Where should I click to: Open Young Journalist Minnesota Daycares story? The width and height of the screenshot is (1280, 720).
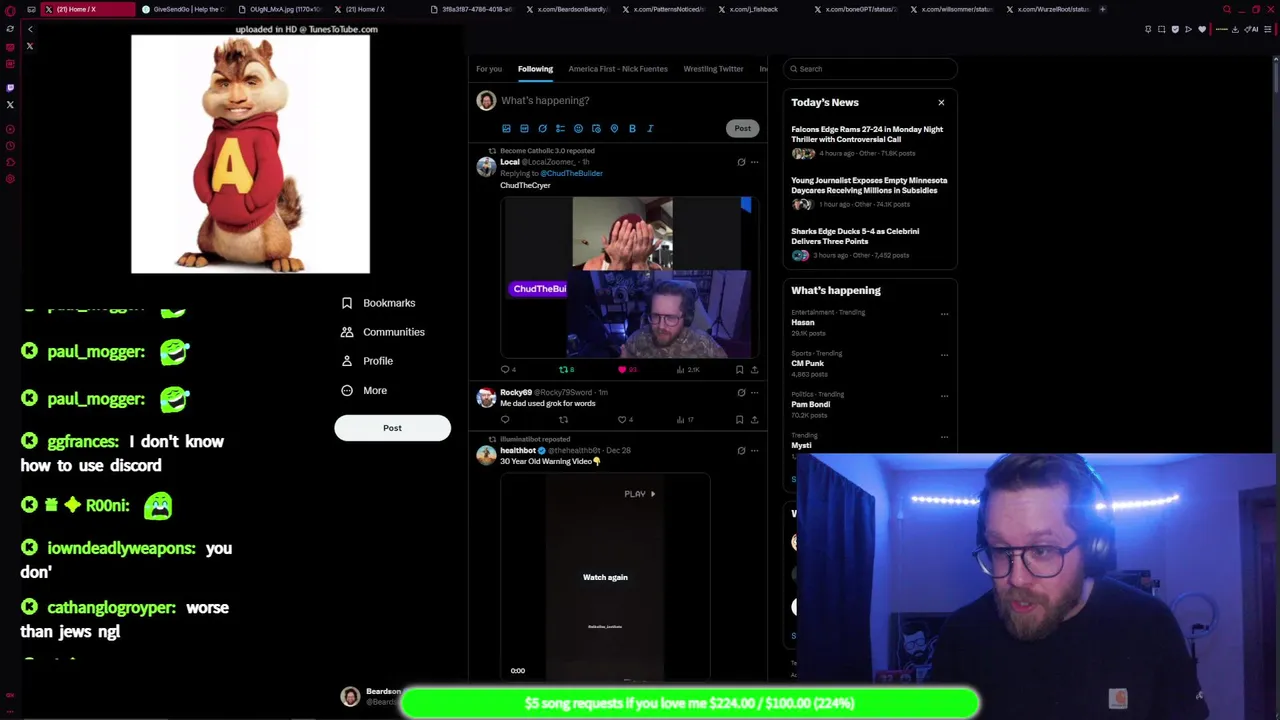[x=868, y=192]
